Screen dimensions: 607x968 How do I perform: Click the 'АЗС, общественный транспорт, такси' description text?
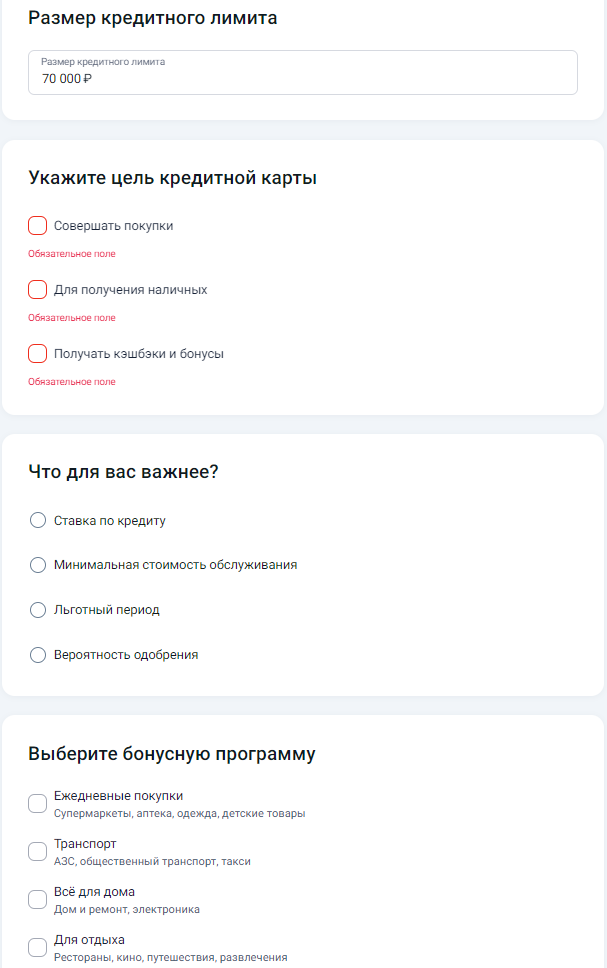tap(152, 861)
